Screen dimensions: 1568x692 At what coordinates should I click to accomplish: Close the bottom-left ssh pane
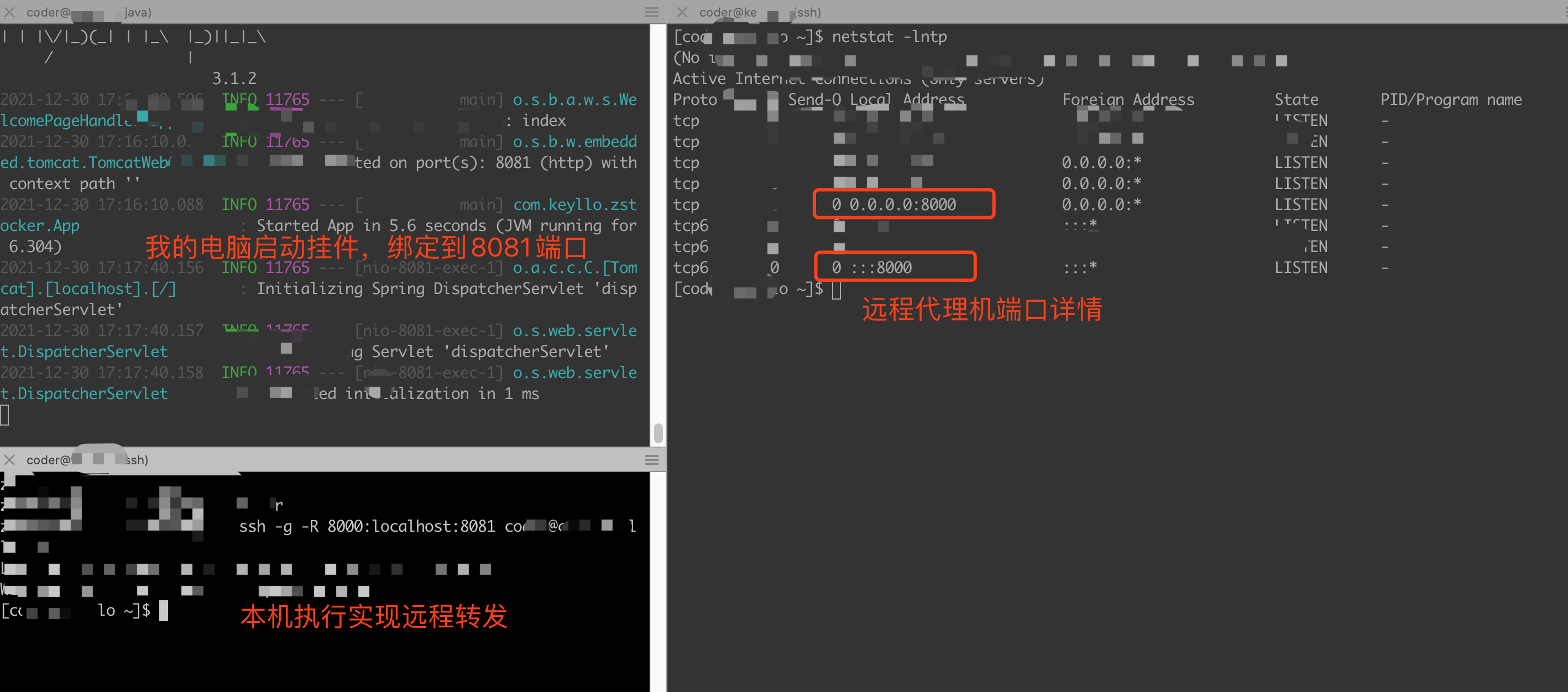tap(10, 460)
